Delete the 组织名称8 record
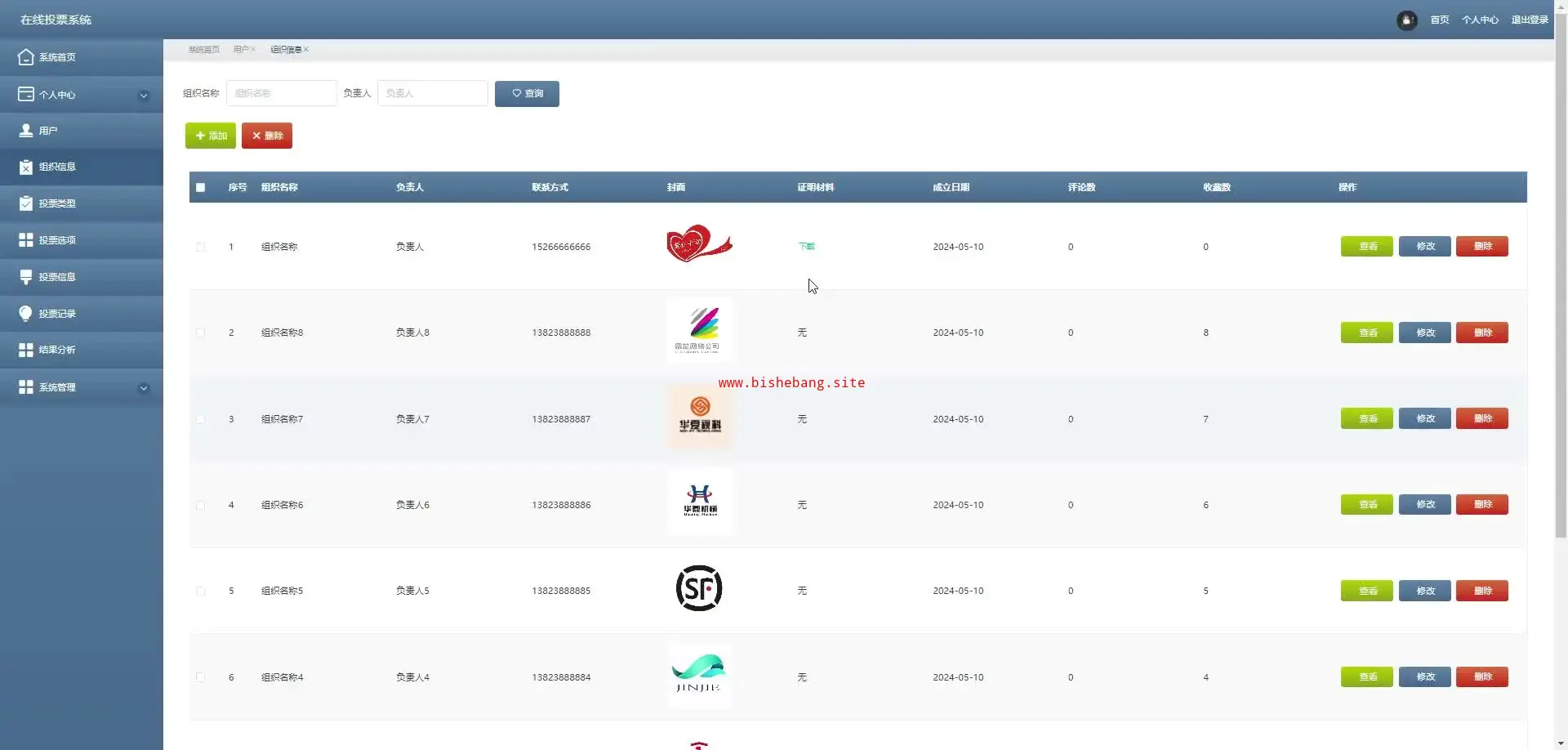Screen dimensions: 1568x750 point(1482,333)
